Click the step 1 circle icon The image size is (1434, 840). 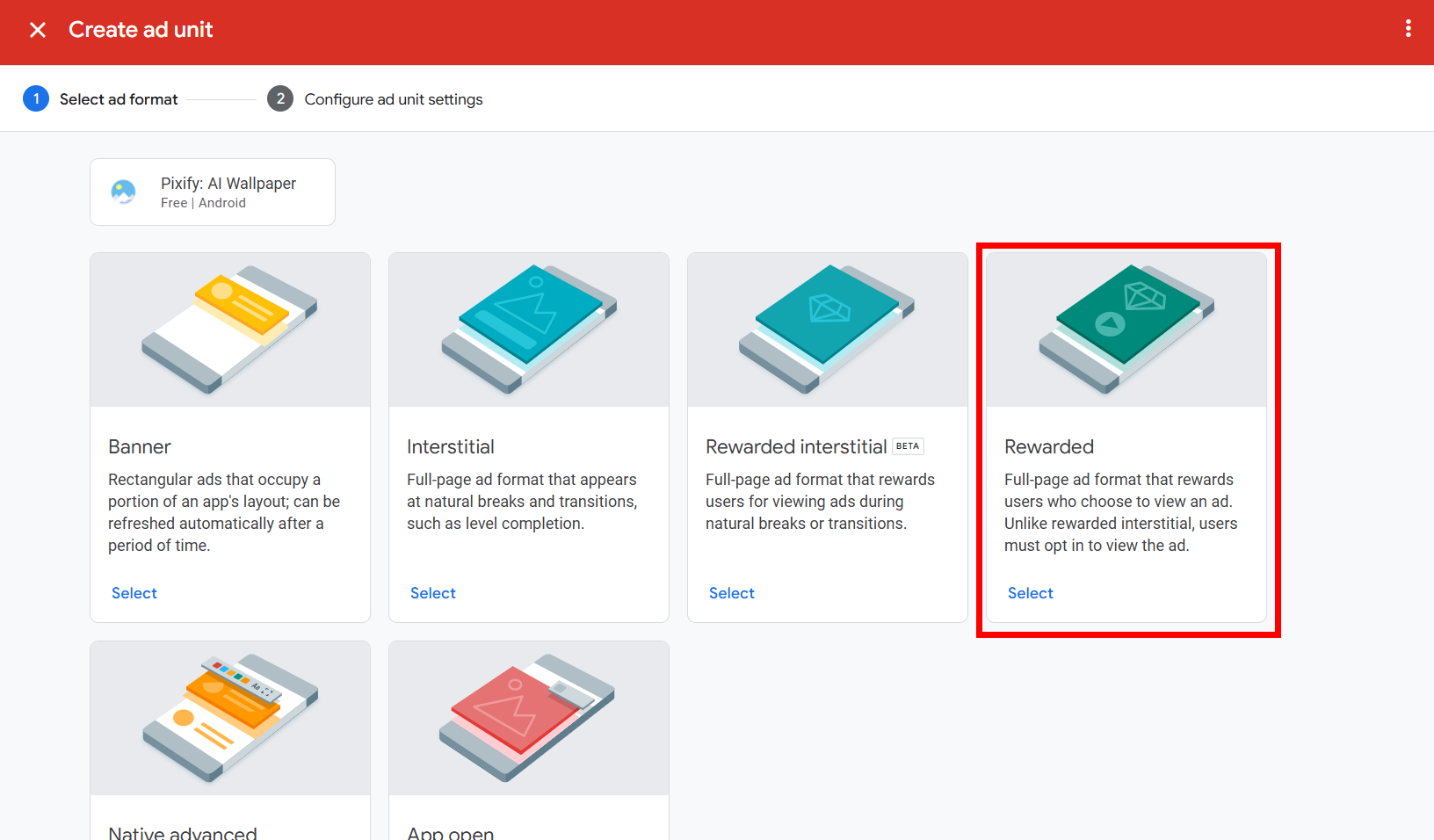pos(36,98)
